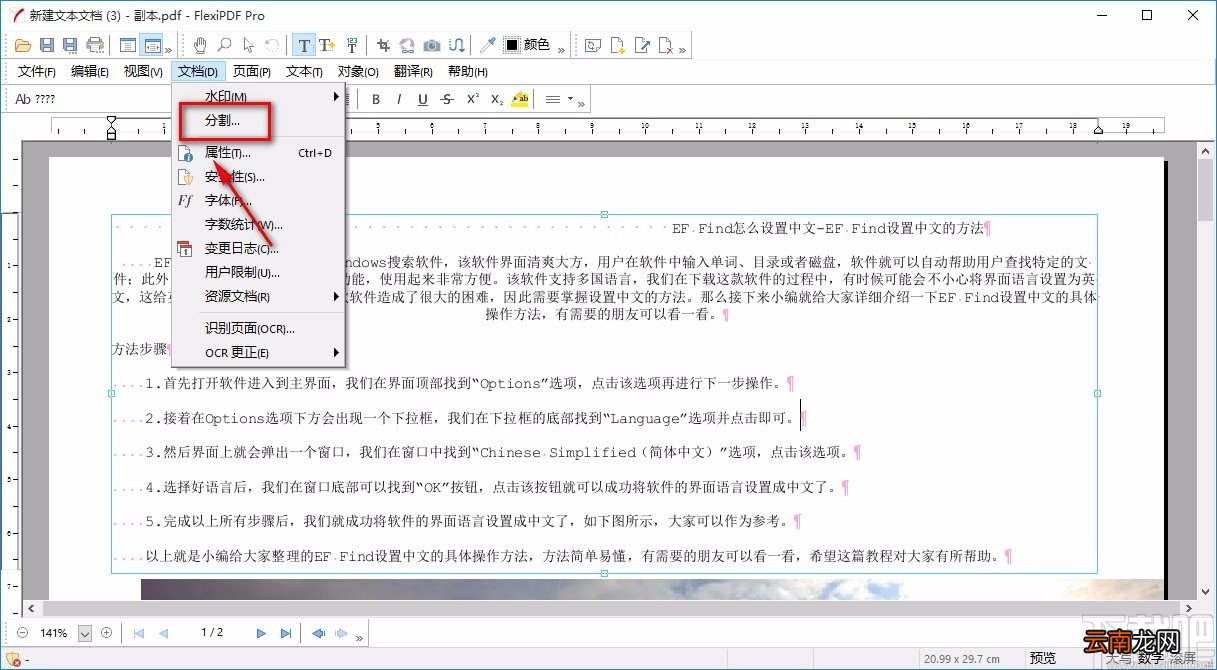Select the Crop tool icon

tap(383, 45)
